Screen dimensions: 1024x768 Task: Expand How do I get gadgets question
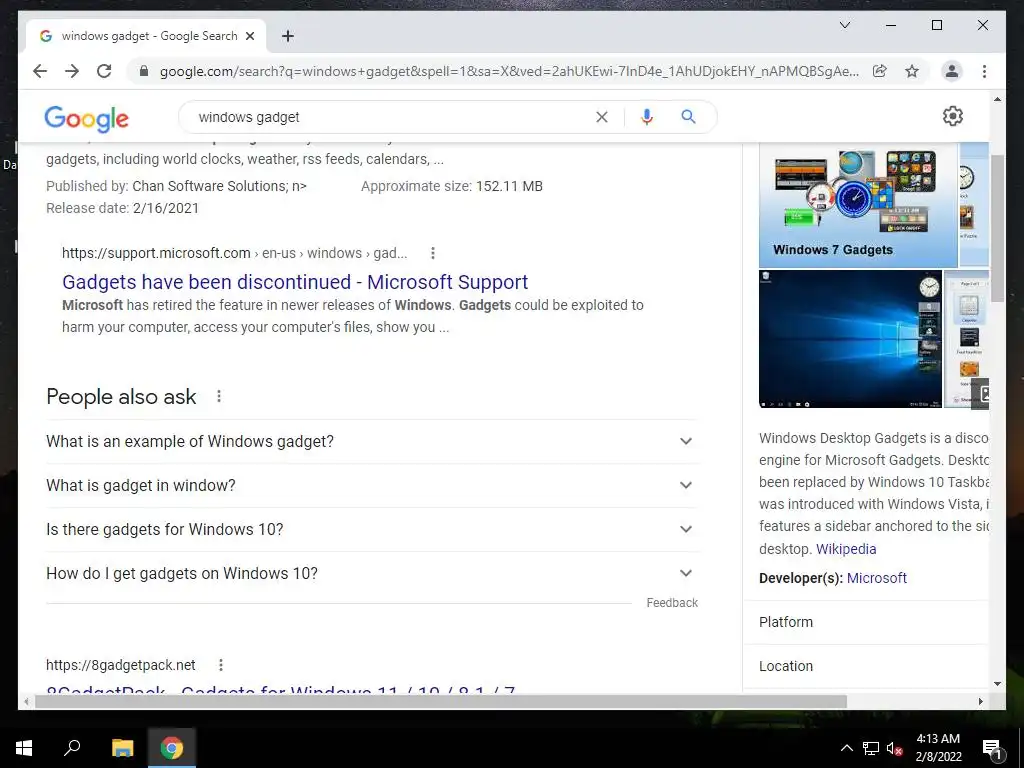372,573
